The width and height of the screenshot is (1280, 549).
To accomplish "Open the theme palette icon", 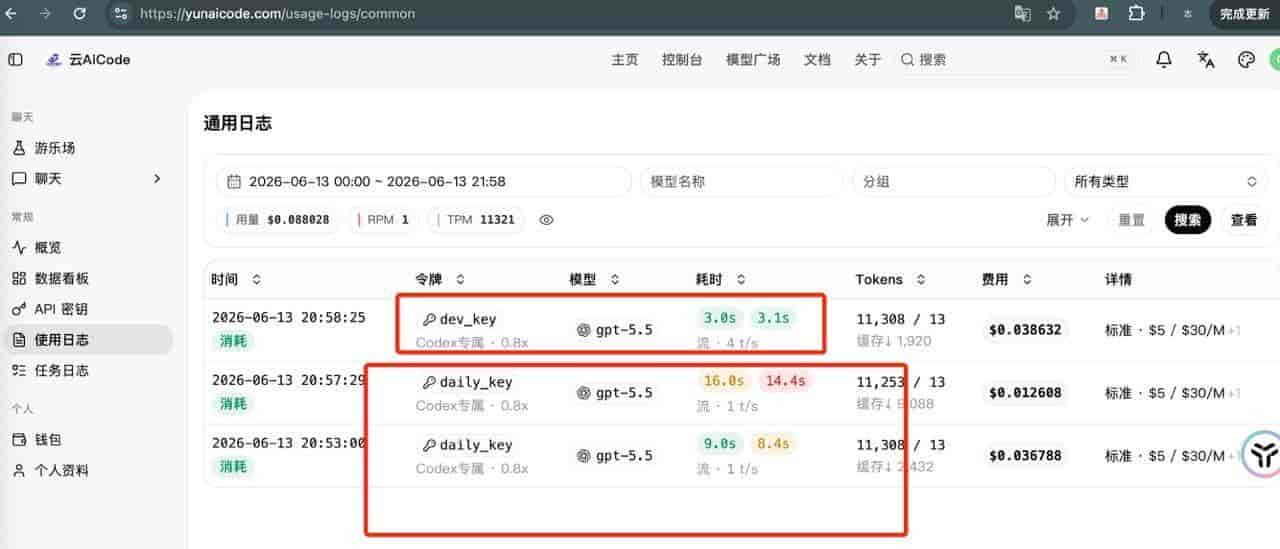I will click(x=1246, y=60).
